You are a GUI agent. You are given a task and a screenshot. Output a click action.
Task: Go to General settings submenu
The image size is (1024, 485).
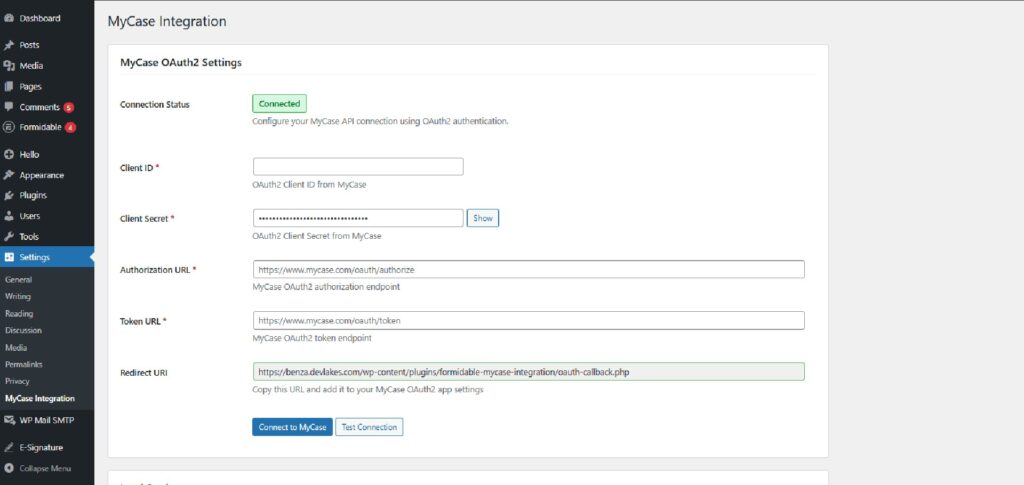click(x=19, y=279)
